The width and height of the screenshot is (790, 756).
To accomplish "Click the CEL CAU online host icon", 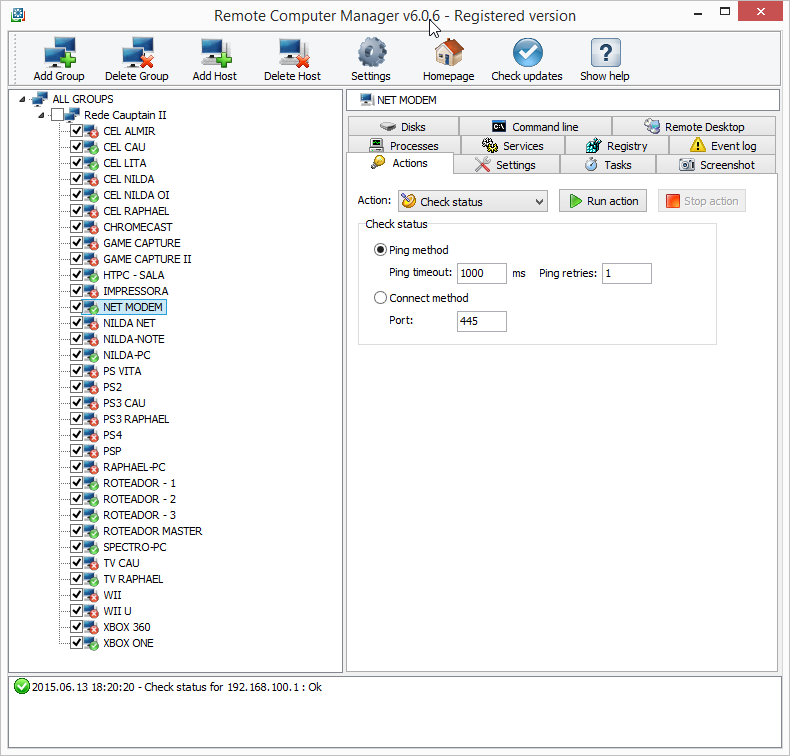I will (91, 148).
